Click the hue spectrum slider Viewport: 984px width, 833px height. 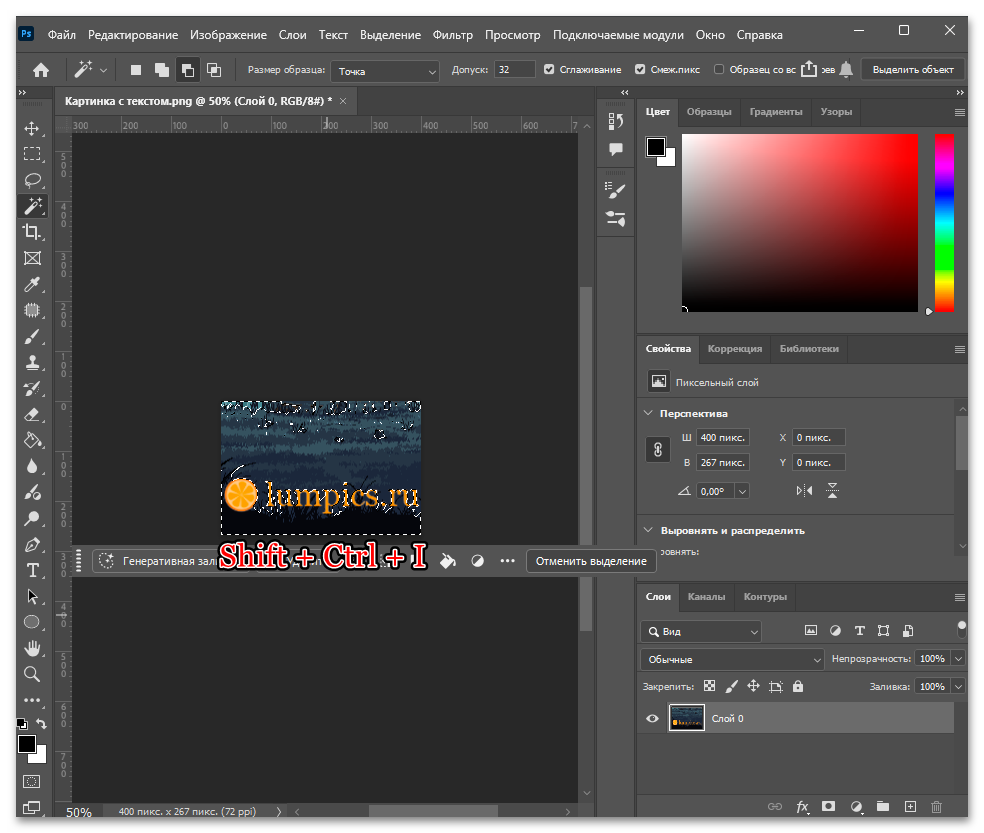[x=944, y=223]
